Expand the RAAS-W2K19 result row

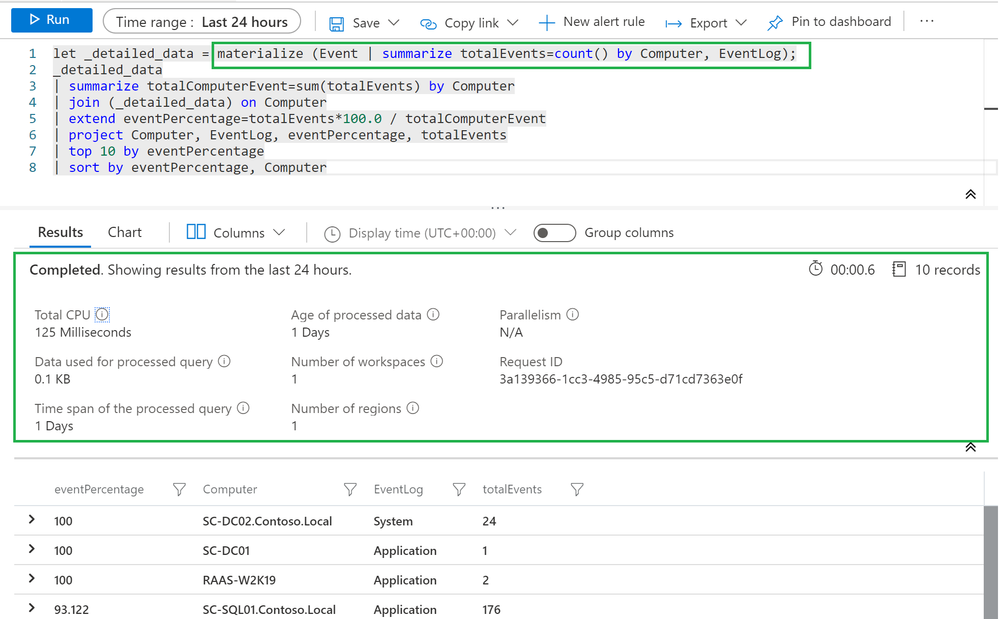pos(32,578)
